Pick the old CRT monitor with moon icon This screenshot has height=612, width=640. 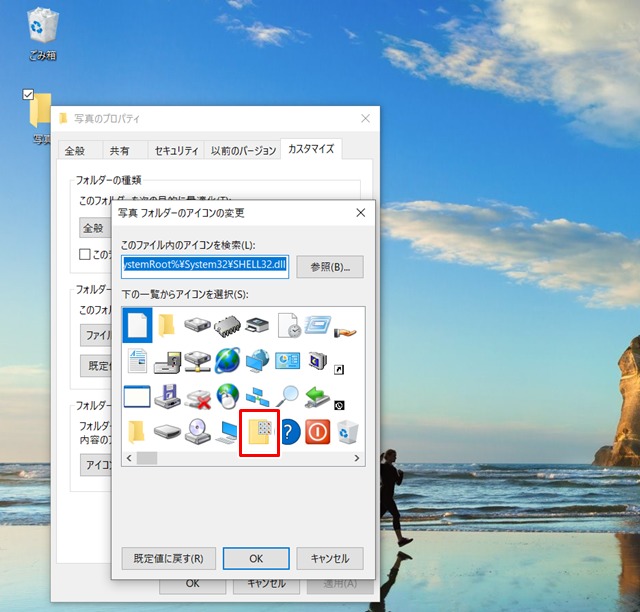coord(318,361)
